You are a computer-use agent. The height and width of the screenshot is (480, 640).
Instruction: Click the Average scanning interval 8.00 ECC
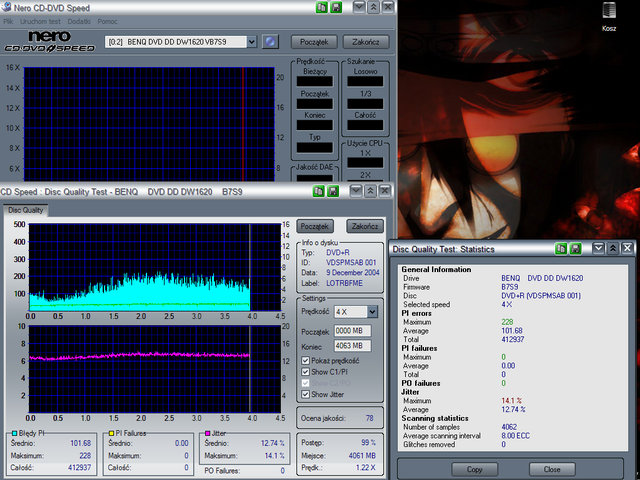pyautogui.click(x=516, y=436)
